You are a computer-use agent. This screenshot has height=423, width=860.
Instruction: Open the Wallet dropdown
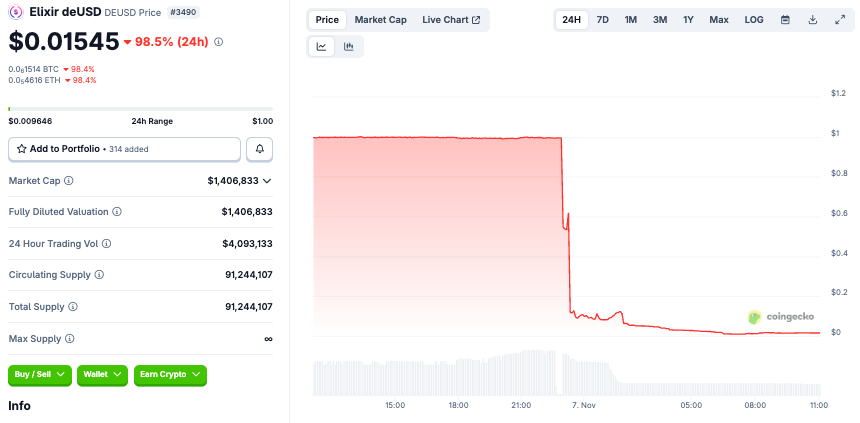pos(103,375)
